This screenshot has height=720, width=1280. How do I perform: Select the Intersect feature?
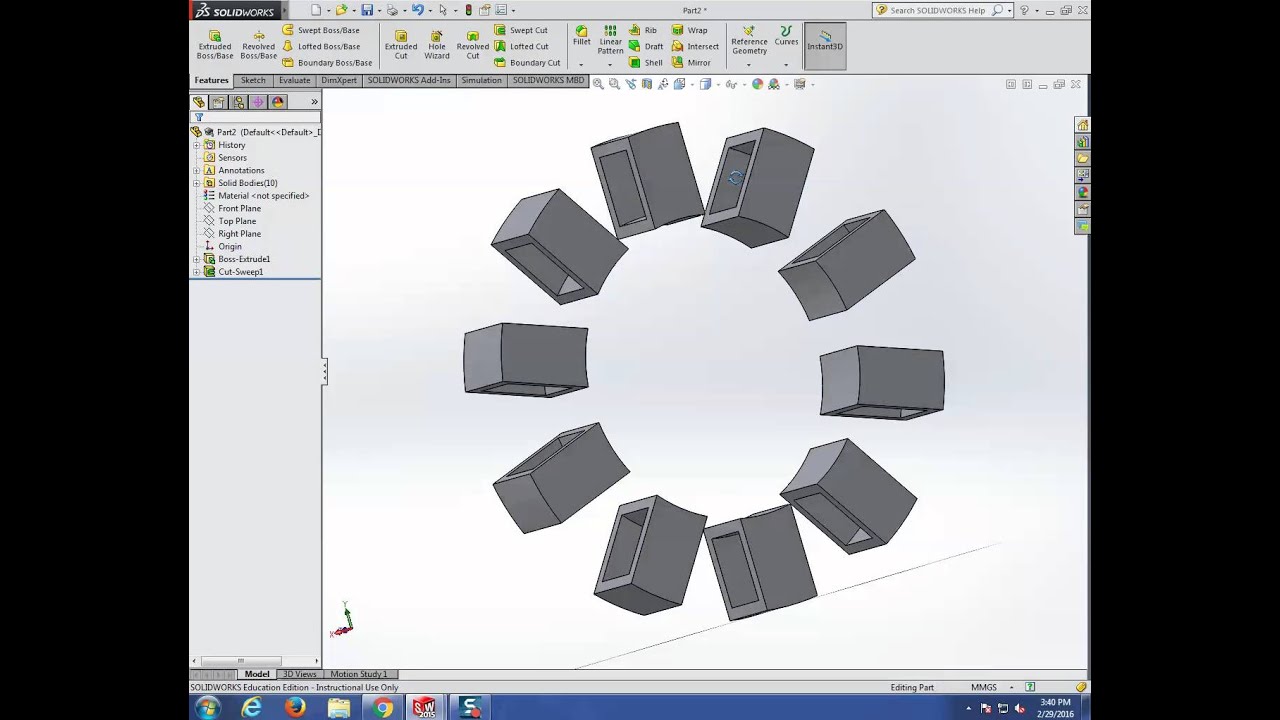click(x=695, y=46)
